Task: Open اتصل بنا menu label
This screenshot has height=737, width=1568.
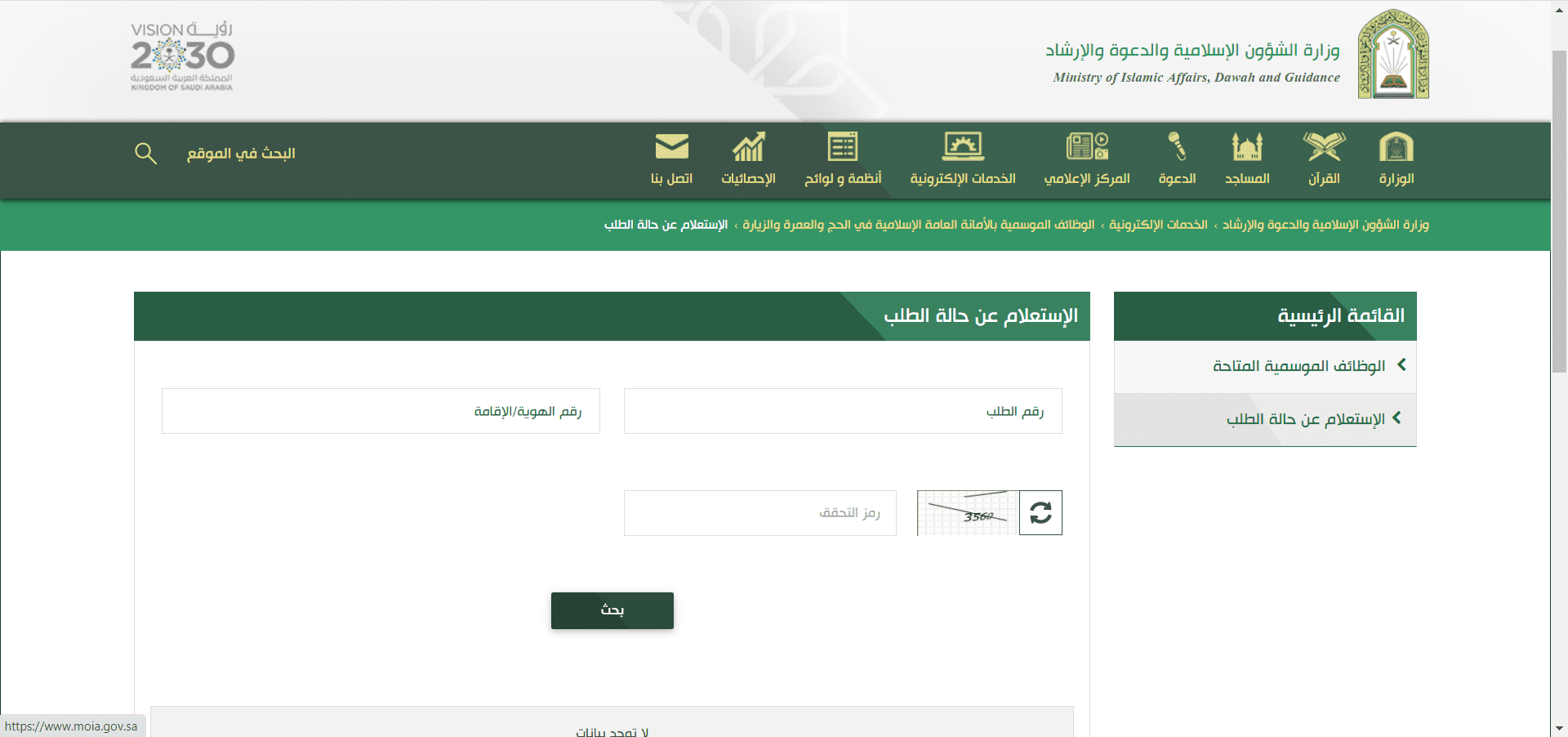Action: tap(671, 179)
